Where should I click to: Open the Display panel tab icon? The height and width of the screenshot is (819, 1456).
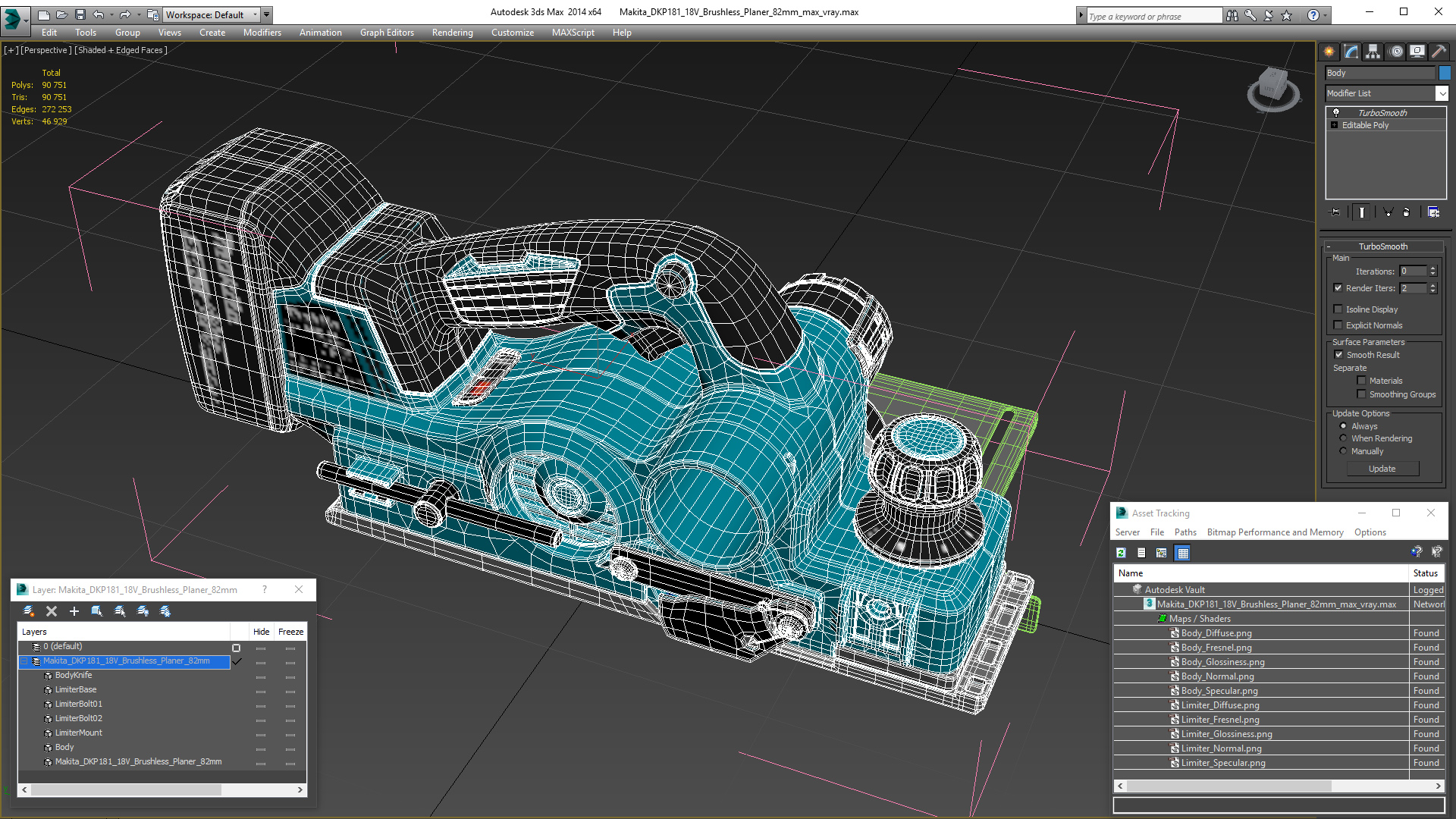[1417, 52]
